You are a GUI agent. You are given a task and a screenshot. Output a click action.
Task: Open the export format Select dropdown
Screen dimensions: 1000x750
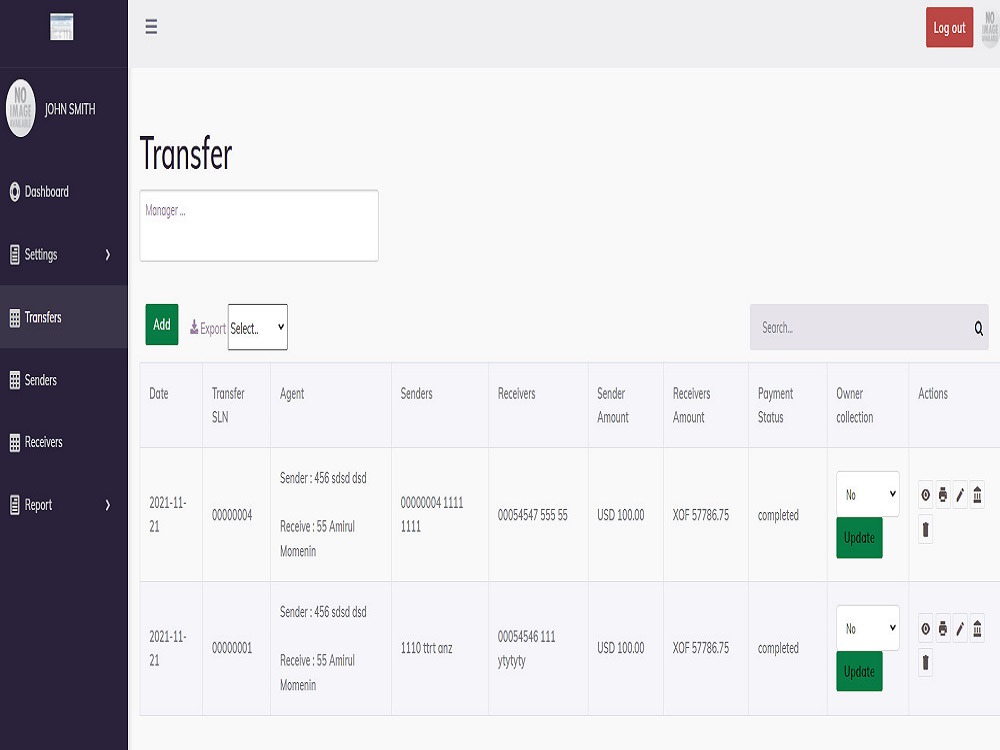point(258,327)
